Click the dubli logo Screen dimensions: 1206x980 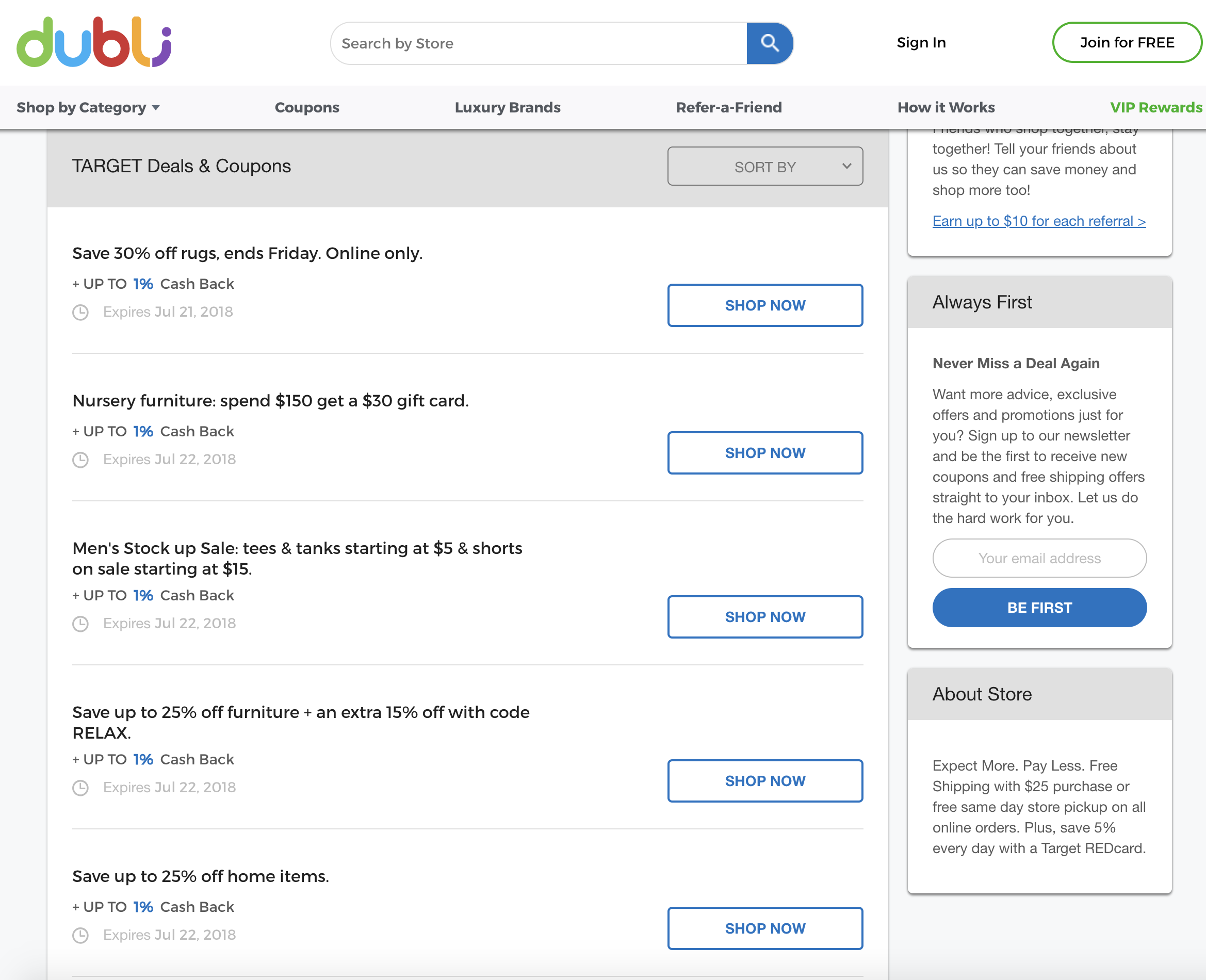[x=94, y=42]
